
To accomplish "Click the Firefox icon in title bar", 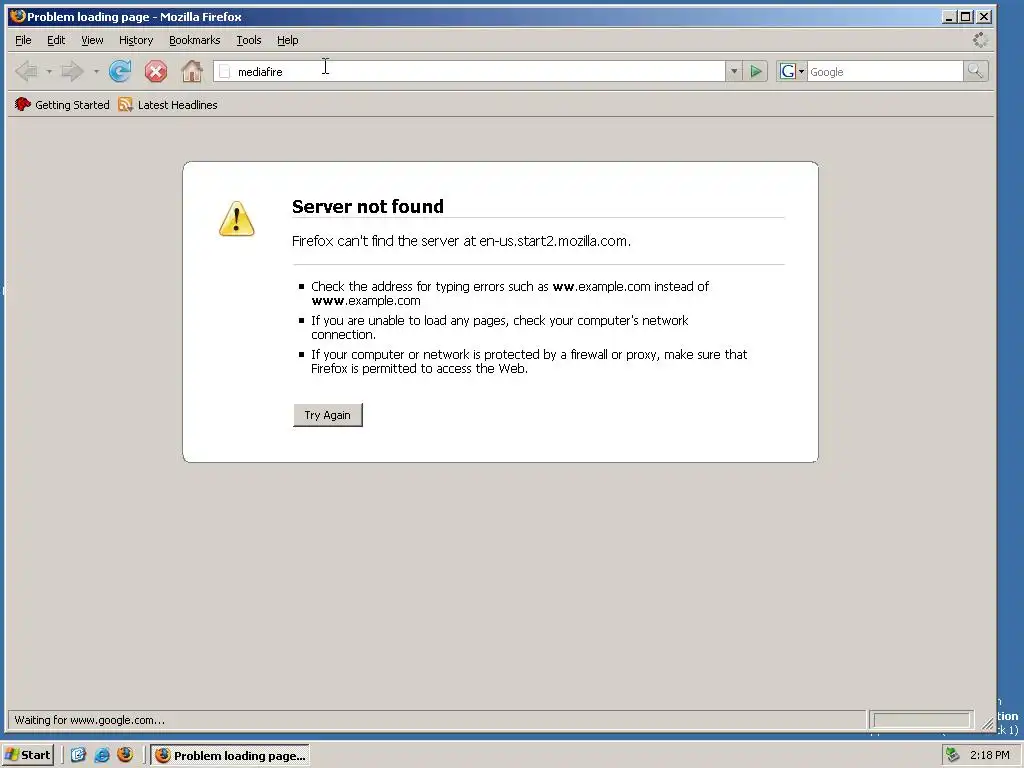I will point(18,16).
